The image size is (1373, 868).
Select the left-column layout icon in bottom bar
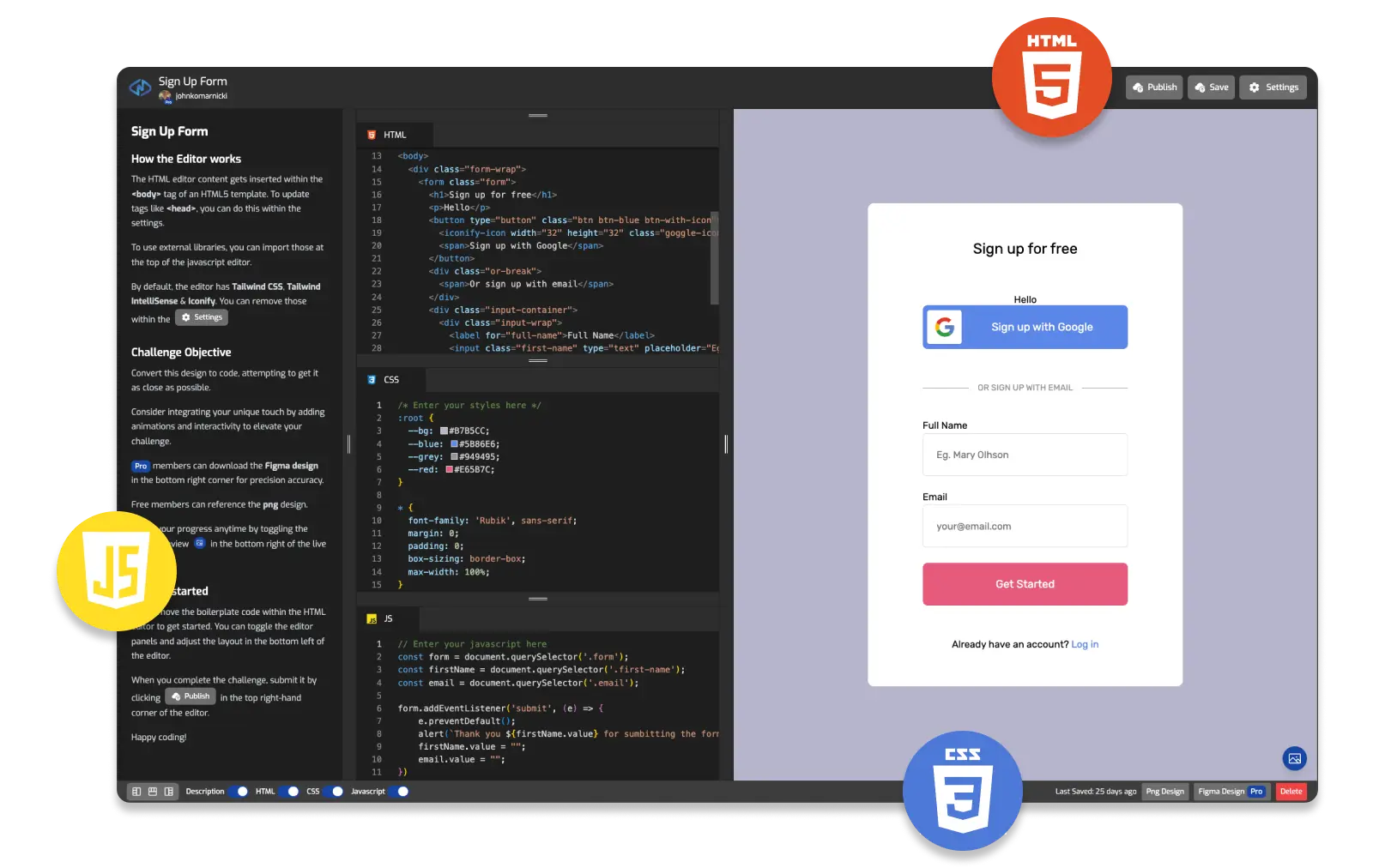136,792
